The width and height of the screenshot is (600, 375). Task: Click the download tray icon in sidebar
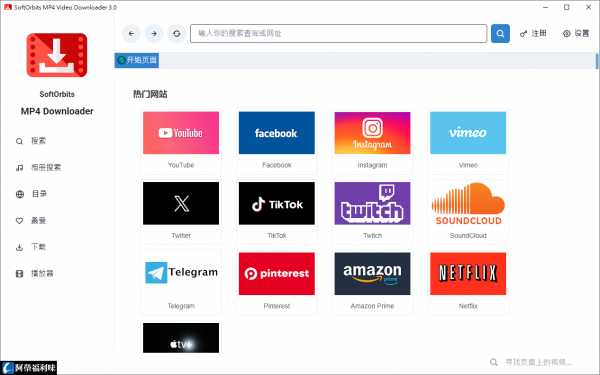(x=20, y=247)
